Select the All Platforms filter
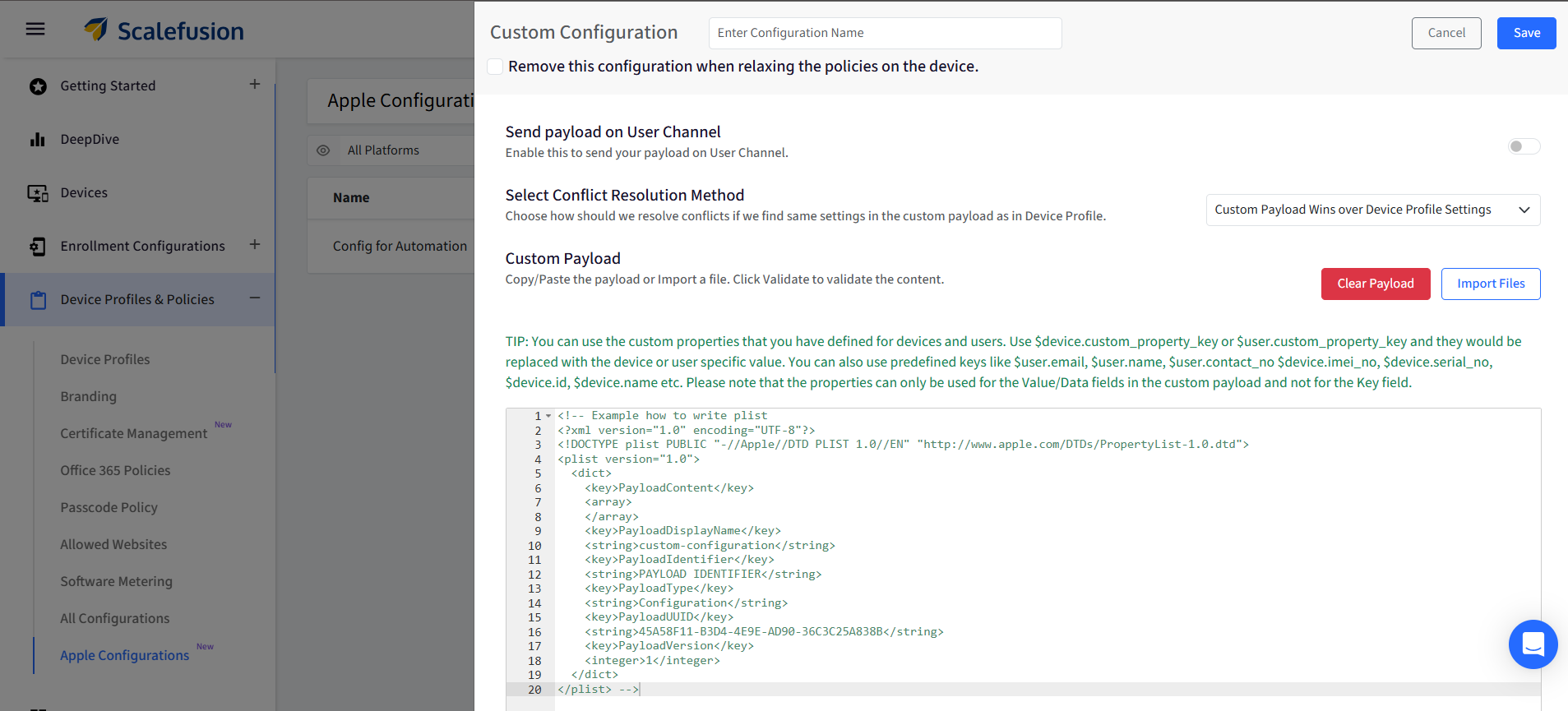This screenshot has height=711, width=1568. [x=383, y=150]
